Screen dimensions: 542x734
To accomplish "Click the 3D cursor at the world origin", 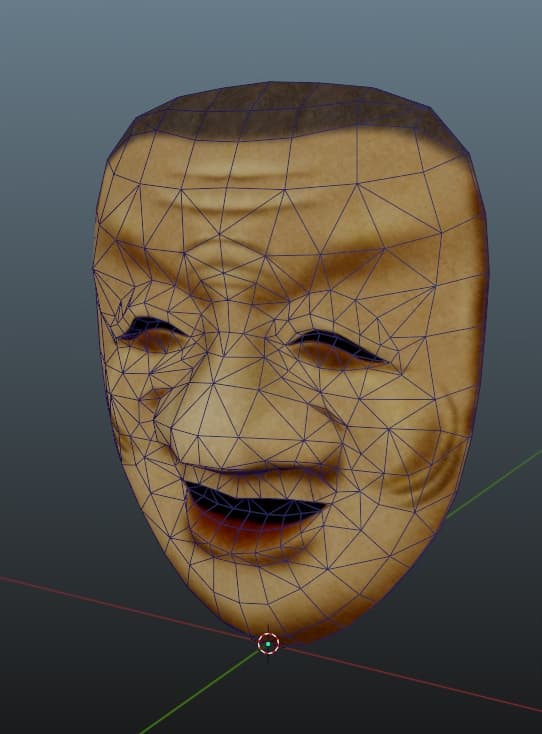I will (x=268, y=644).
